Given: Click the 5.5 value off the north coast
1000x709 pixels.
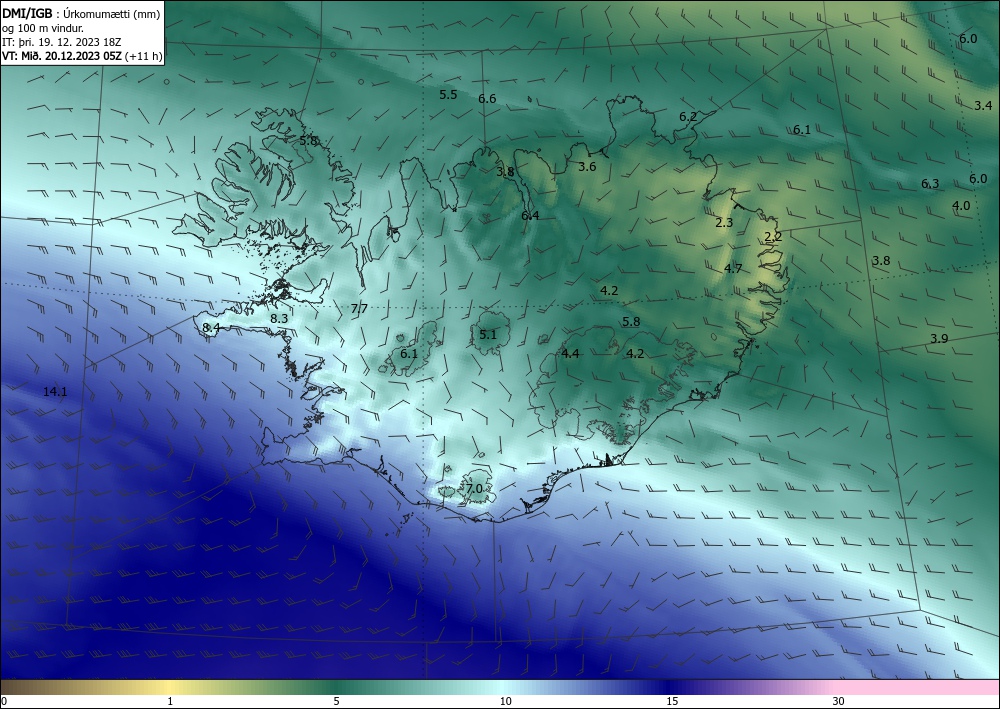Looking at the screenshot, I should click(448, 94).
